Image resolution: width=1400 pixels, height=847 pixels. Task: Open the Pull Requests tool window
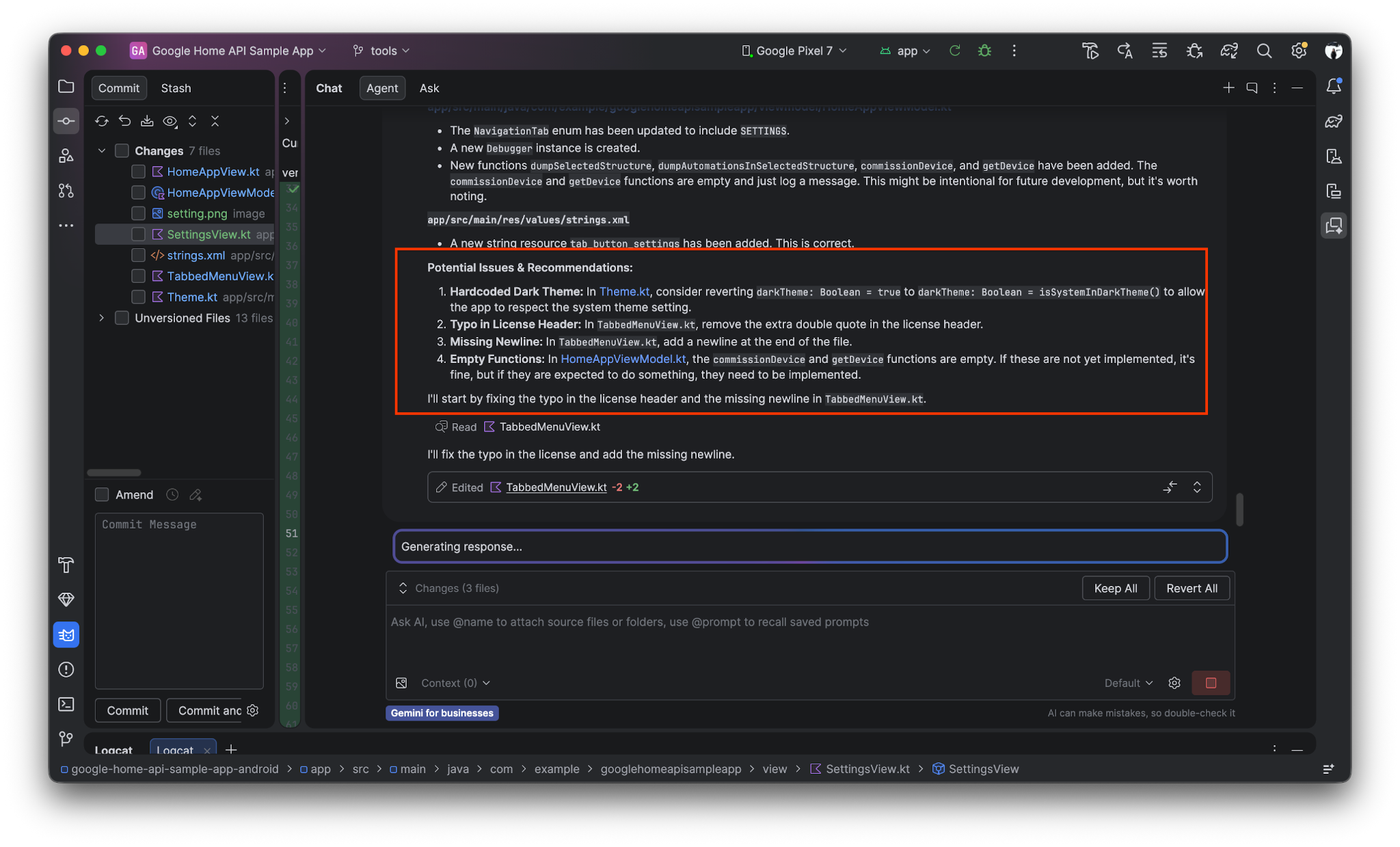66,191
